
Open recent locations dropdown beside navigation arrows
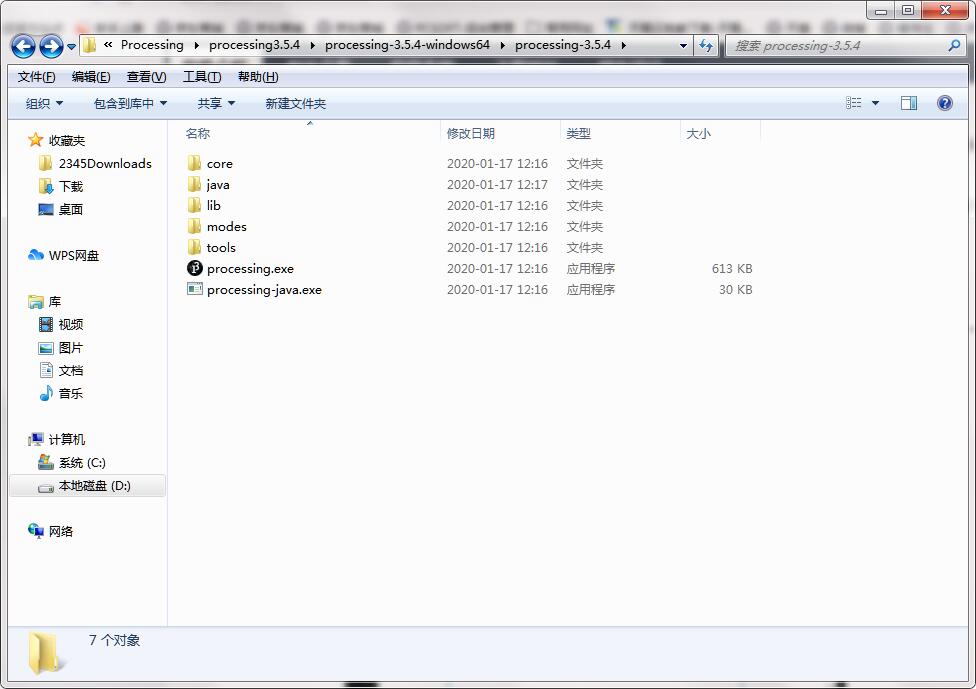[x=71, y=47]
